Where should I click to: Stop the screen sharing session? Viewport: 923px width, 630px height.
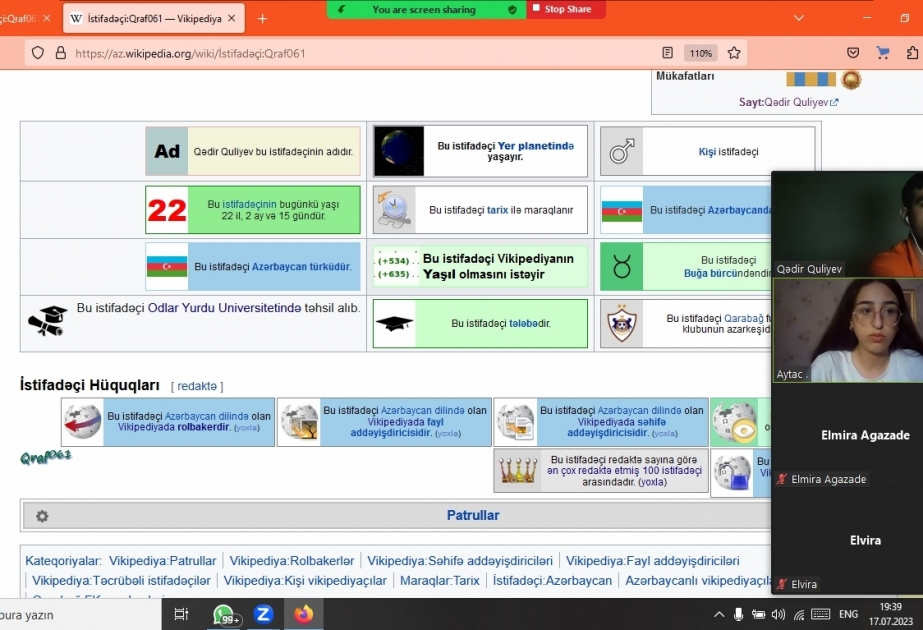tap(566, 9)
